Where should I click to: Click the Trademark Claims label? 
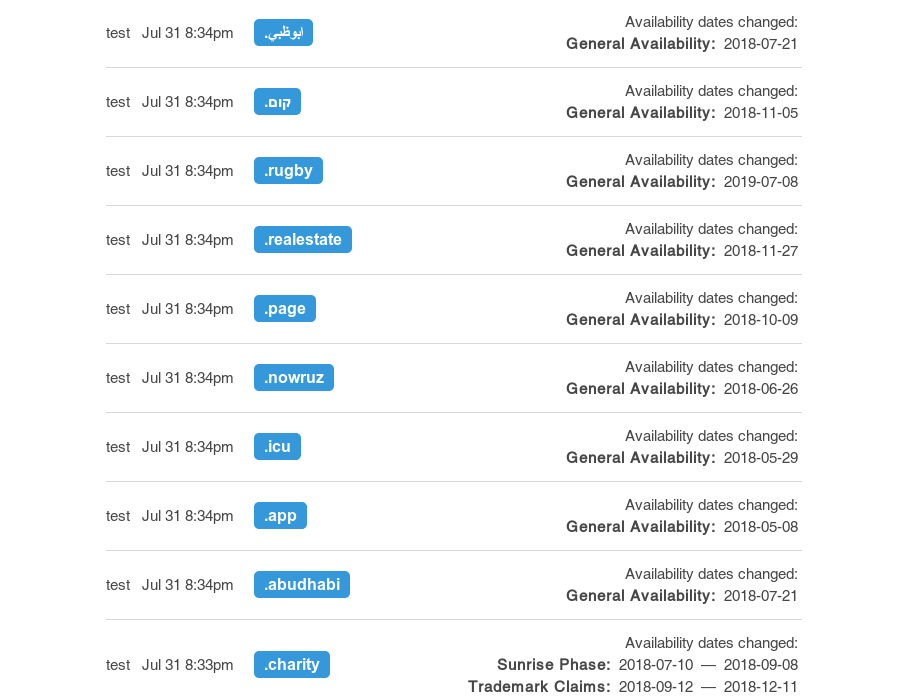click(x=539, y=687)
